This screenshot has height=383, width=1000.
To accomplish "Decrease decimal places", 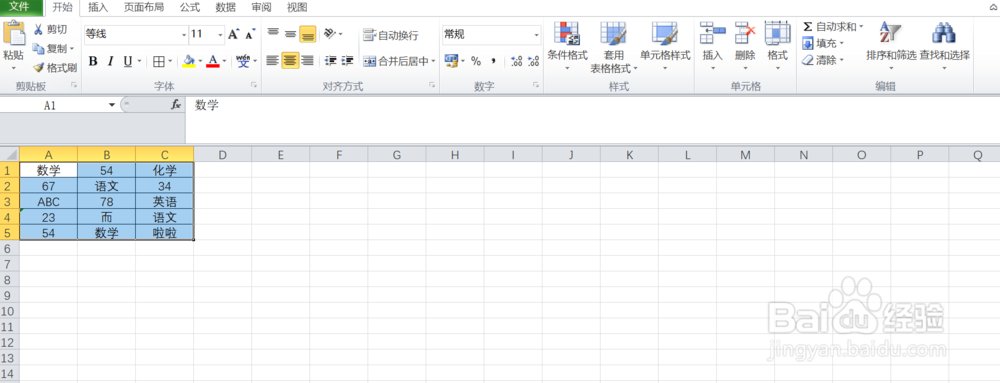I will (x=534, y=61).
